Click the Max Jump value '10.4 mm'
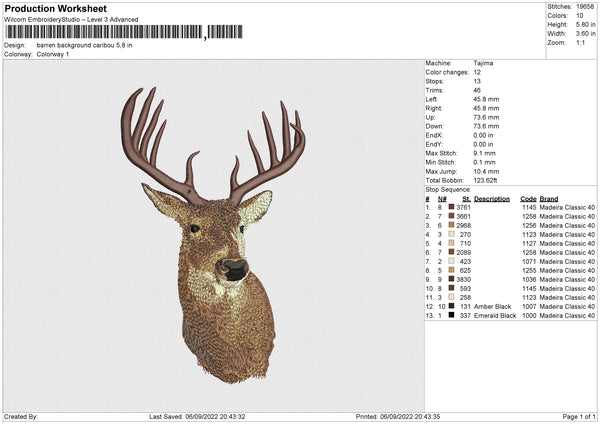This screenshot has height=424, width=600. pos(486,171)
